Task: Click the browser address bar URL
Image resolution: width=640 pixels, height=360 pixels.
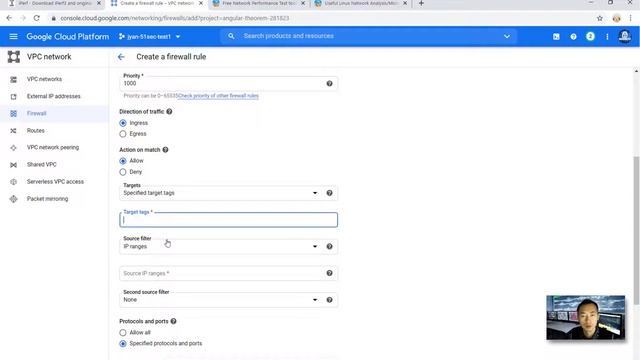Action: 175,18
